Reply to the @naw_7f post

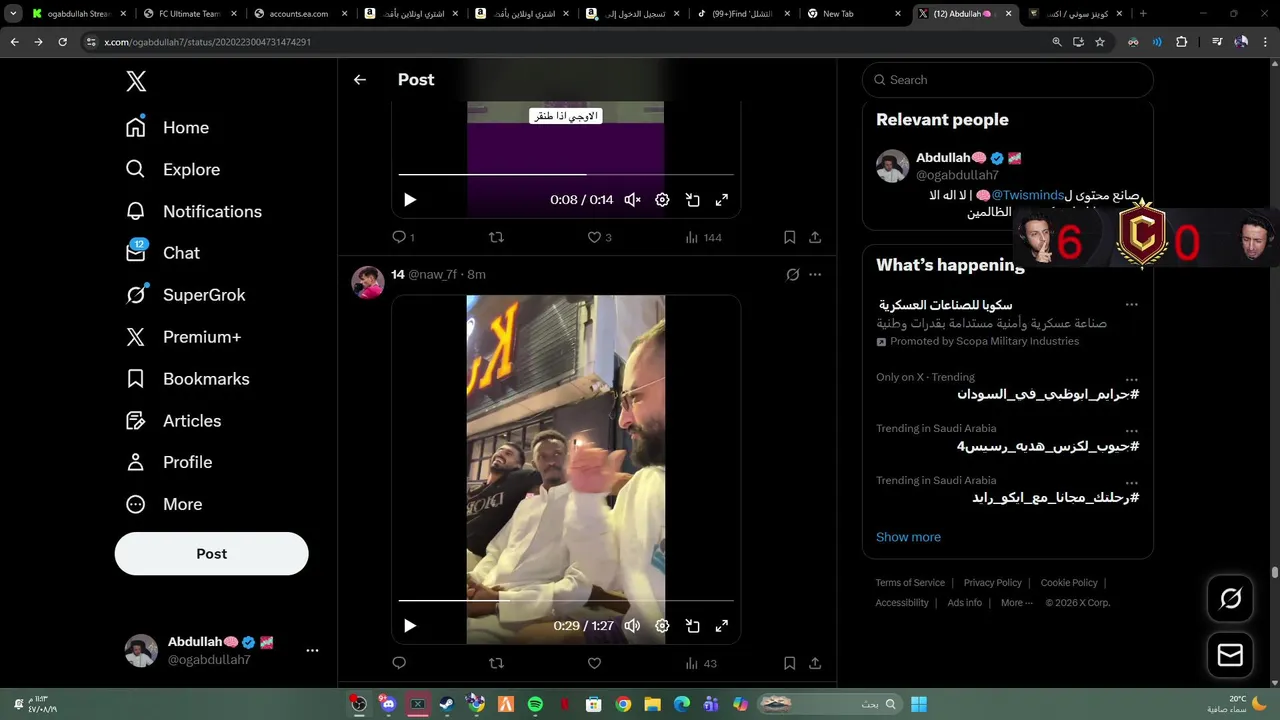pyautogui.click(x=399, y=663)
